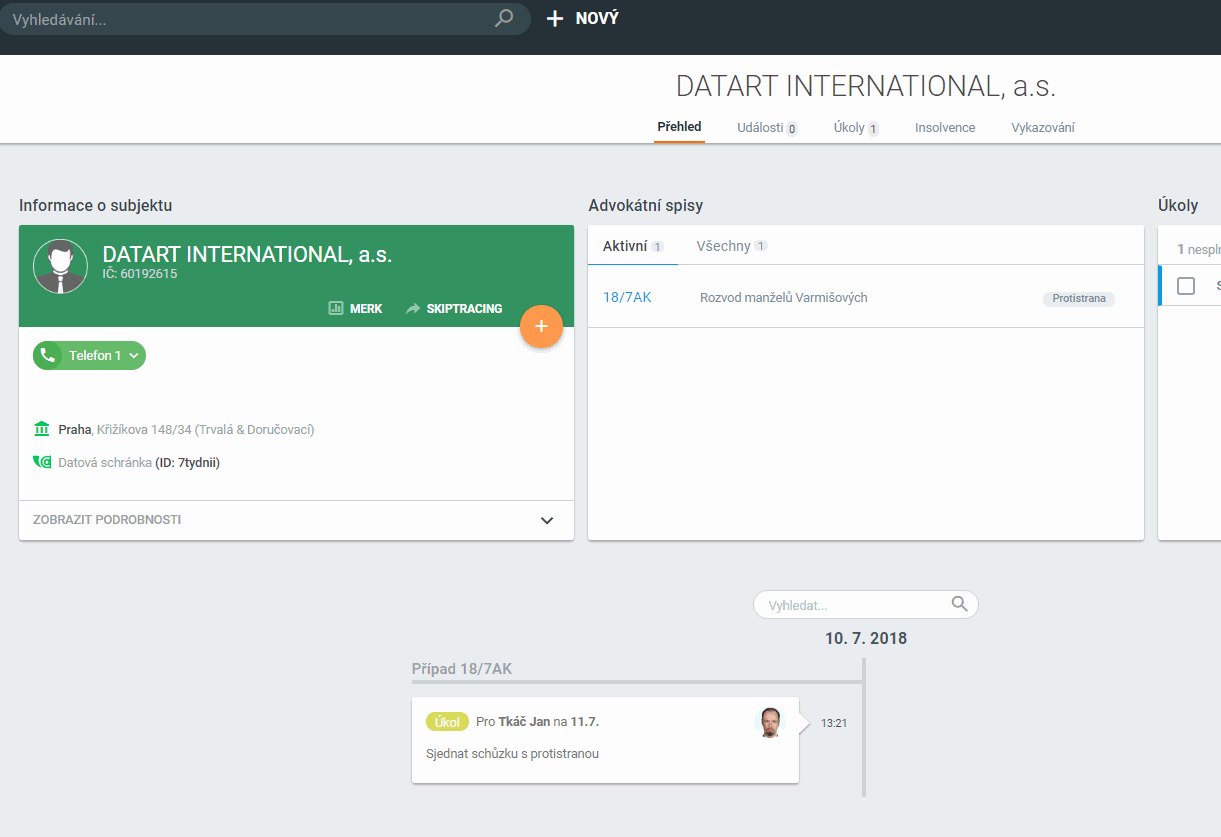Click the Datová schránka icon

point(42,462)
